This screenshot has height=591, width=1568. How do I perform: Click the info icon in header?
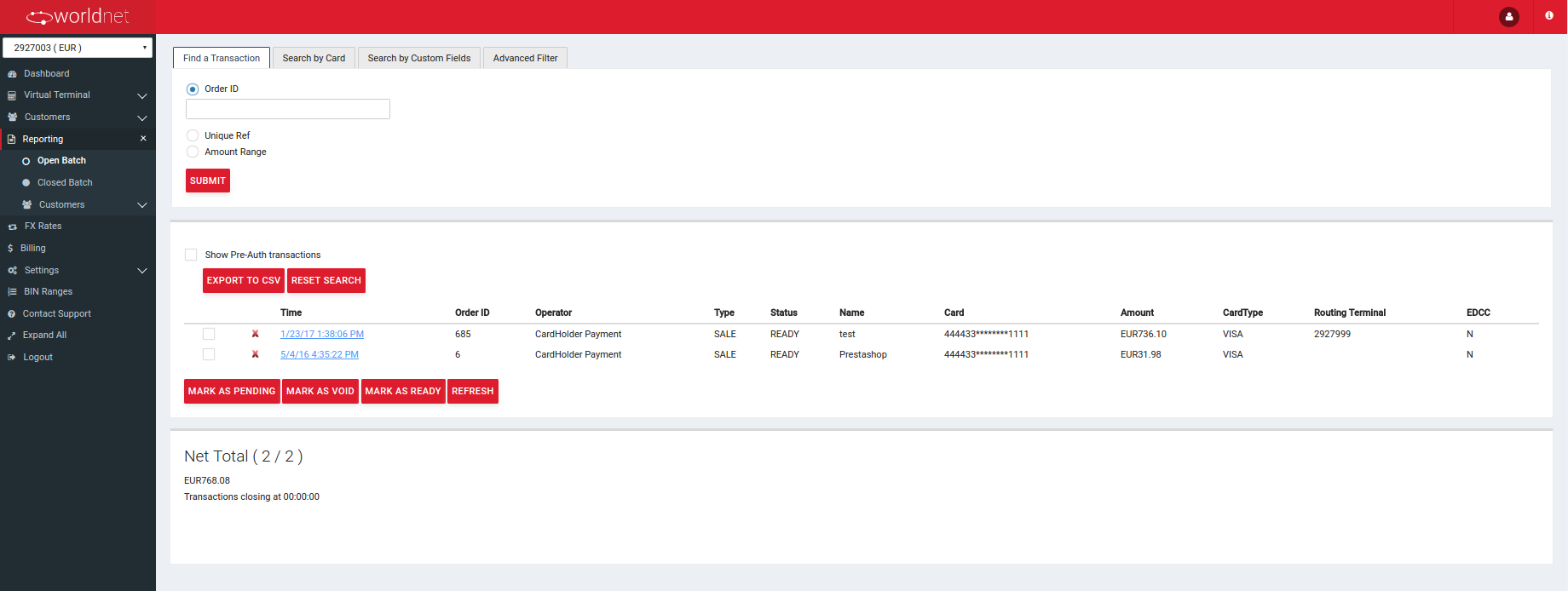[x=1549, y=16]
